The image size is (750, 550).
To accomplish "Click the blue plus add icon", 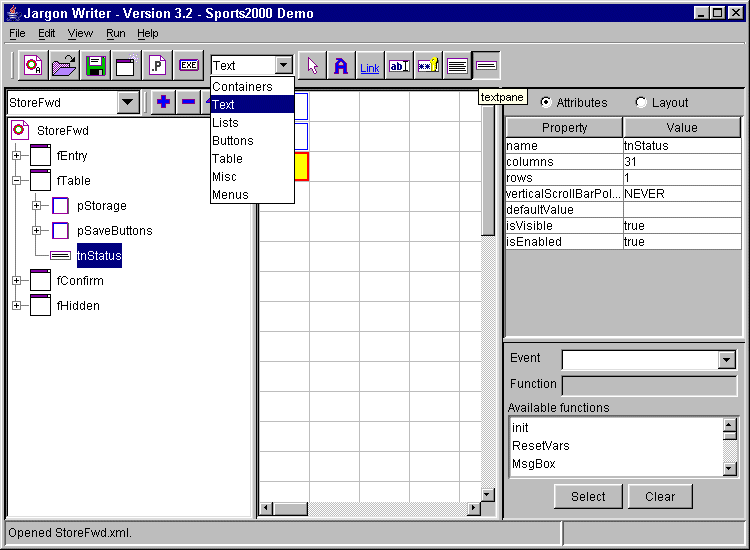I will tap(163, 102).
